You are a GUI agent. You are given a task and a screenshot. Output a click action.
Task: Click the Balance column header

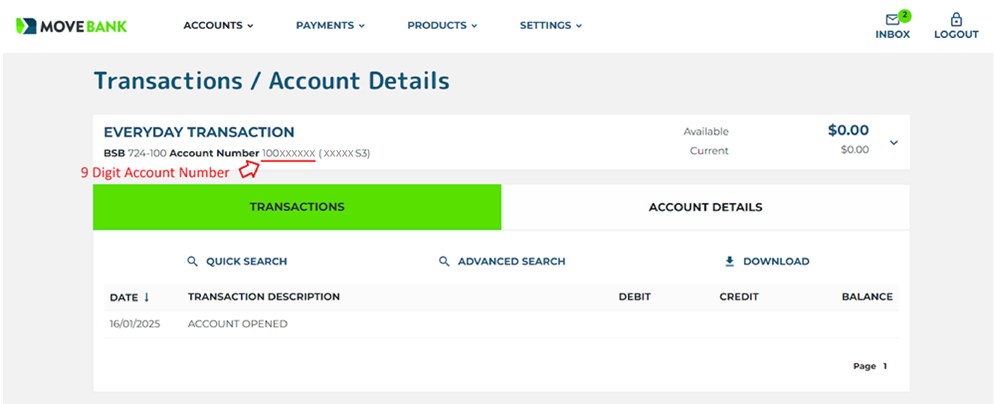point(867,297)
